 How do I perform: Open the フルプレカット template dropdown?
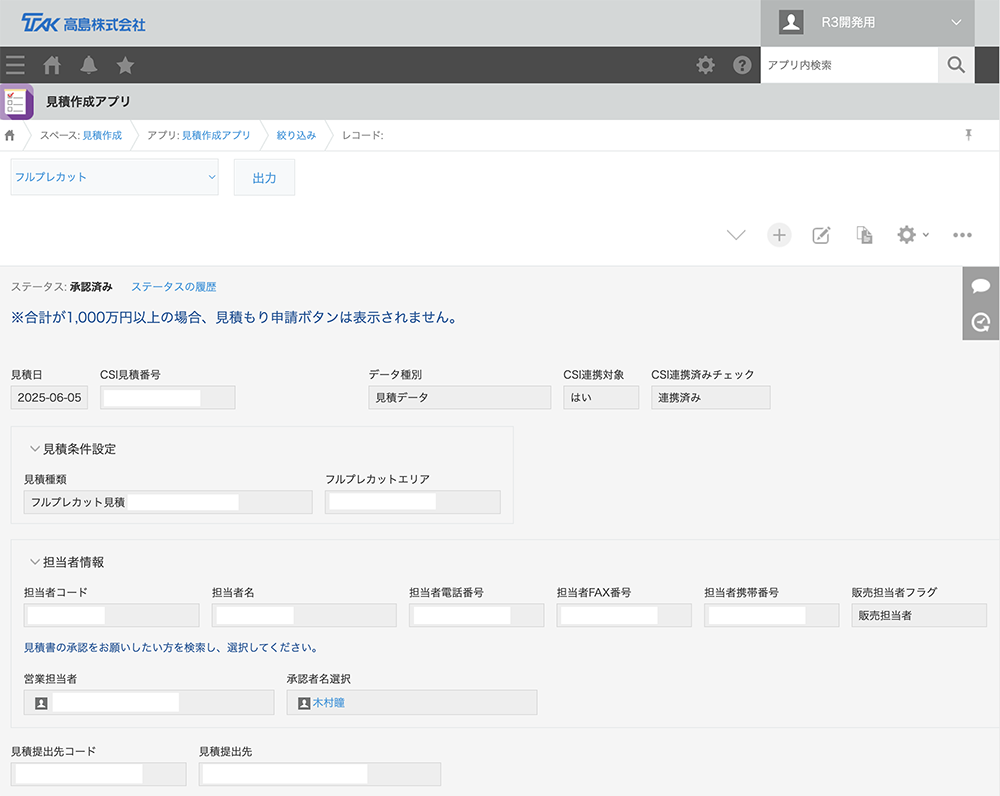click(115, 177)
